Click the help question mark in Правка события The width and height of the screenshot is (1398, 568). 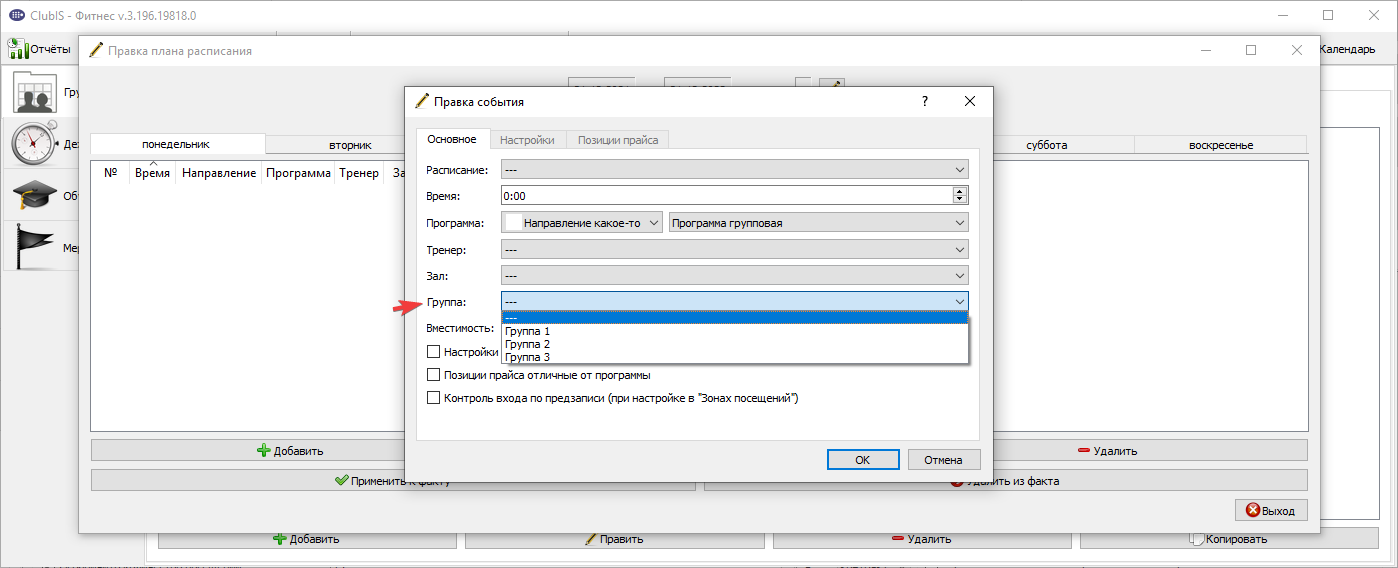tap(925, 101)
